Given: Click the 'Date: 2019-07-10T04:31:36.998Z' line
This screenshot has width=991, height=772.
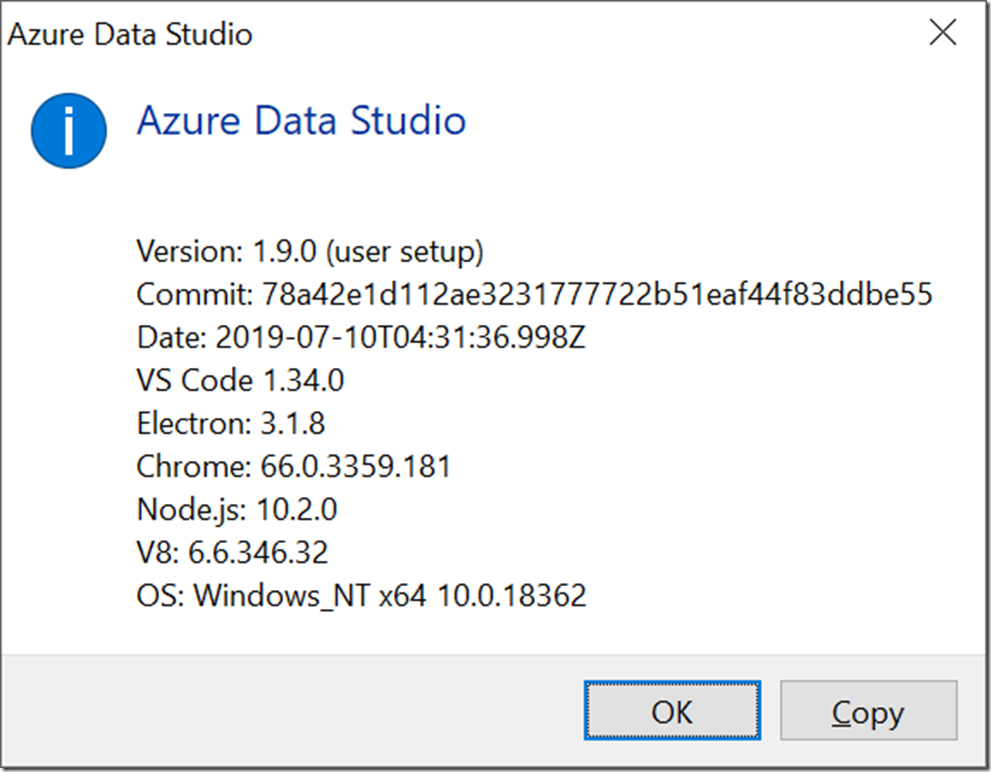Looking at the screenshot, I should (361, 337).
